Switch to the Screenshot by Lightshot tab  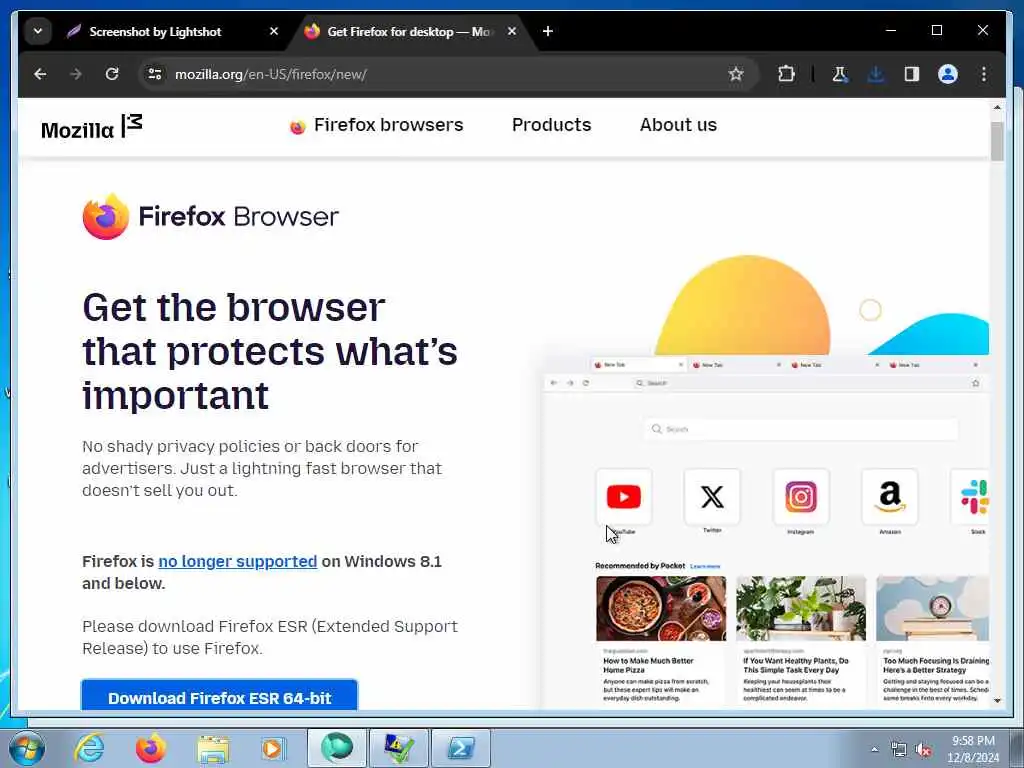pyautogui.click(x=155, y=31)
